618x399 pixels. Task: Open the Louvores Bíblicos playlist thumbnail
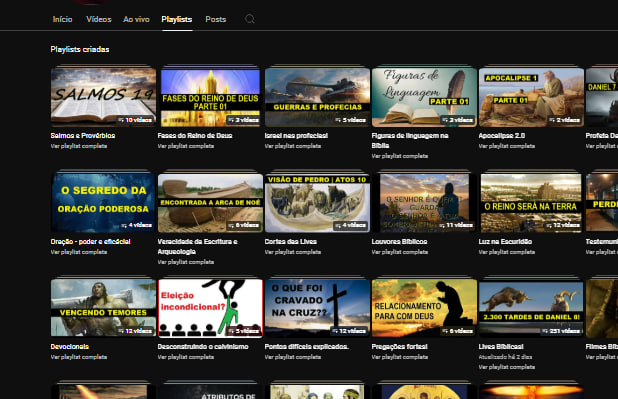(424, 203)
